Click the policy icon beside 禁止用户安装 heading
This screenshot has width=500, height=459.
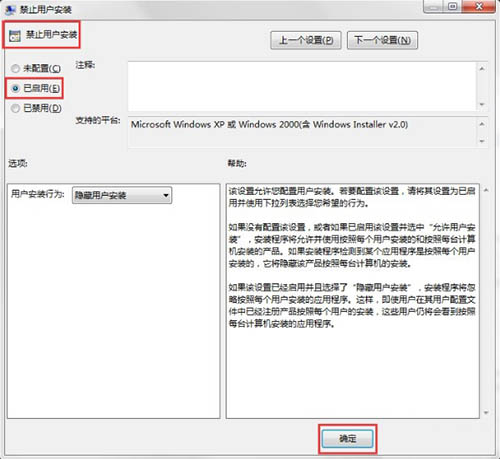point(15,35)
